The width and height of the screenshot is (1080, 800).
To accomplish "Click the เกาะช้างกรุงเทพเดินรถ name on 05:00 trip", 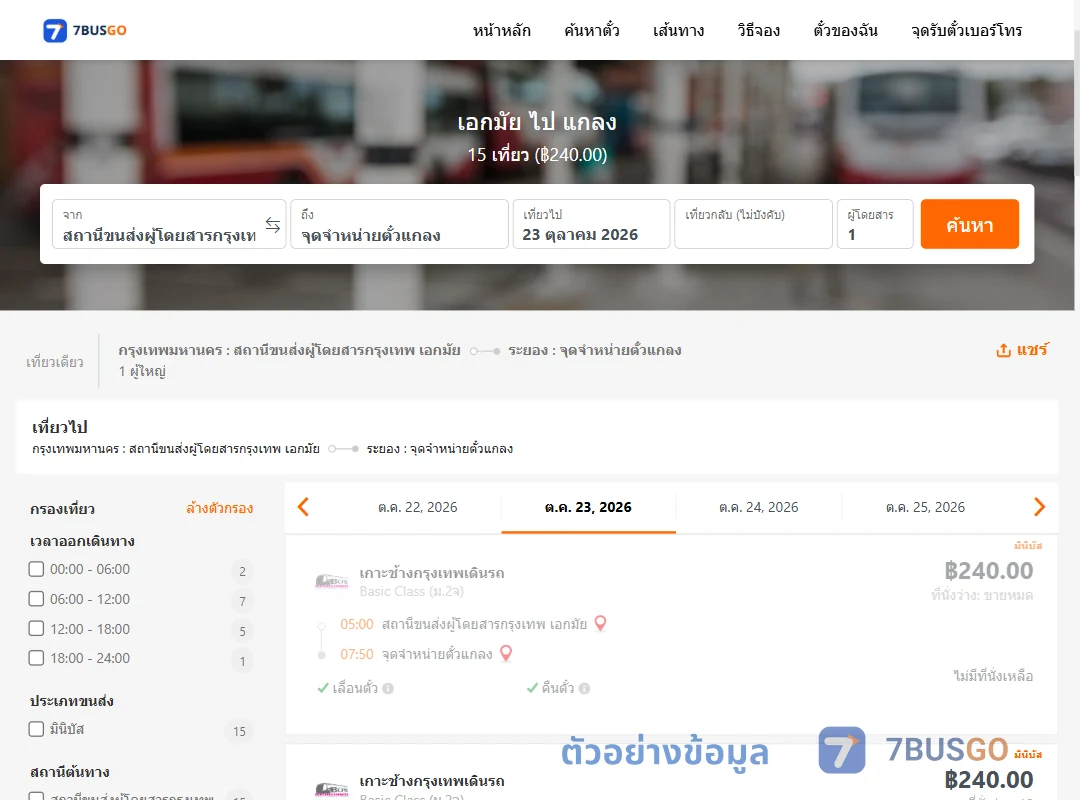I will pyautogui.click(x=432, y=573).
